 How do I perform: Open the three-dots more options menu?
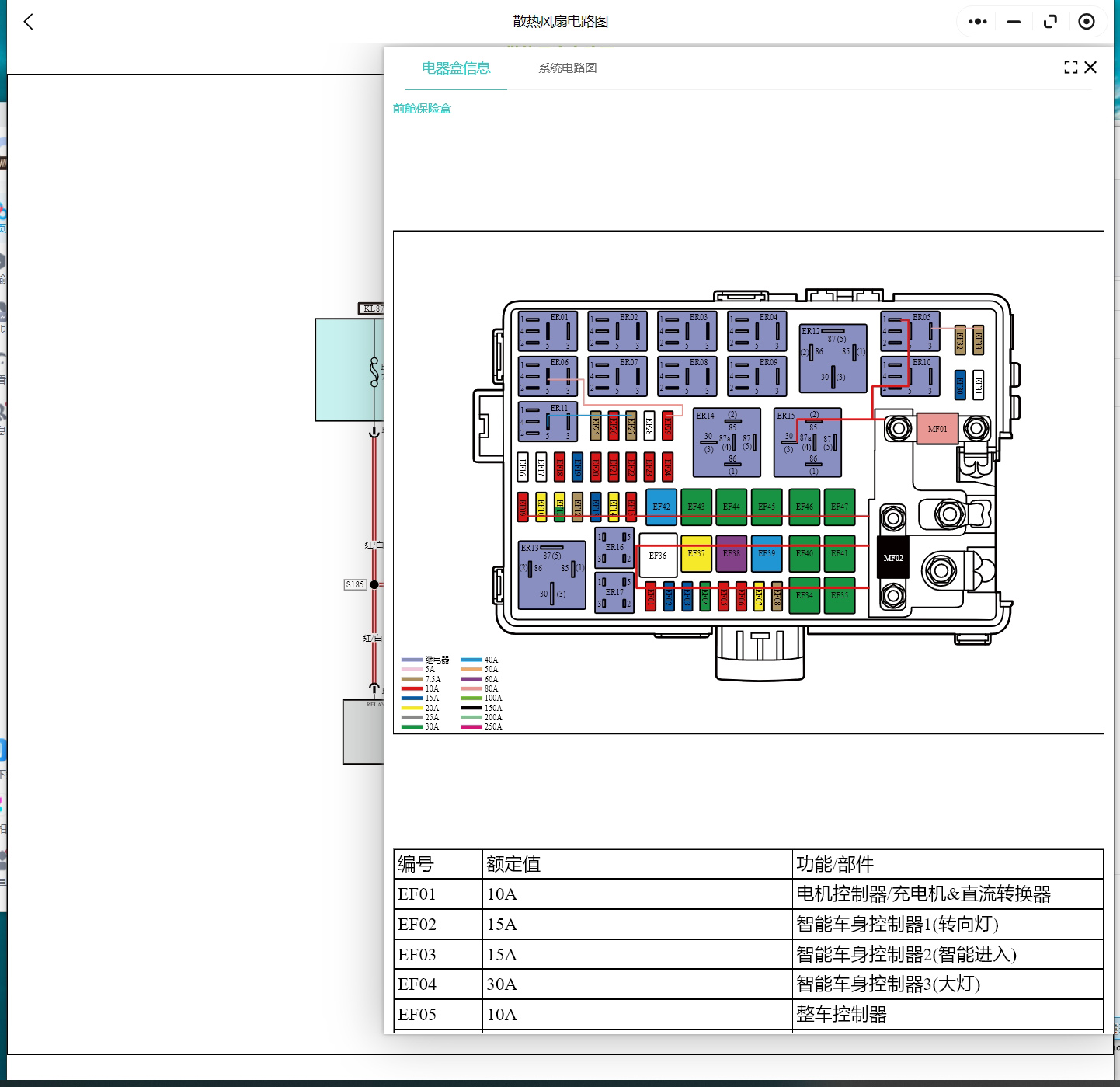click(978, 22)
